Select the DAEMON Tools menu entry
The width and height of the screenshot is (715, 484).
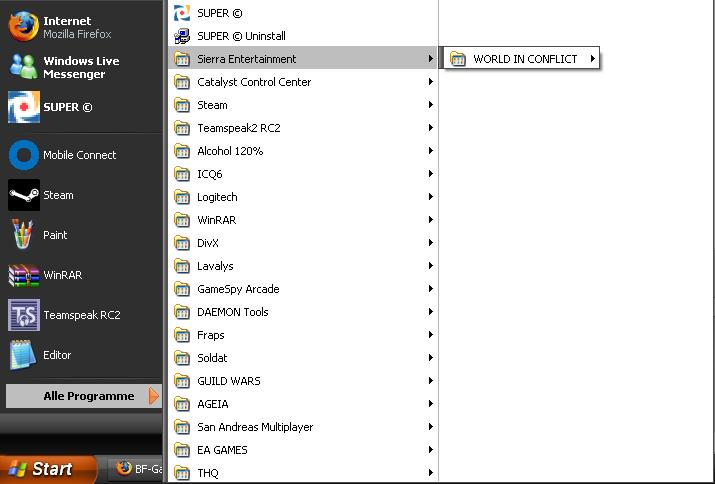click(x=303, y=312)
